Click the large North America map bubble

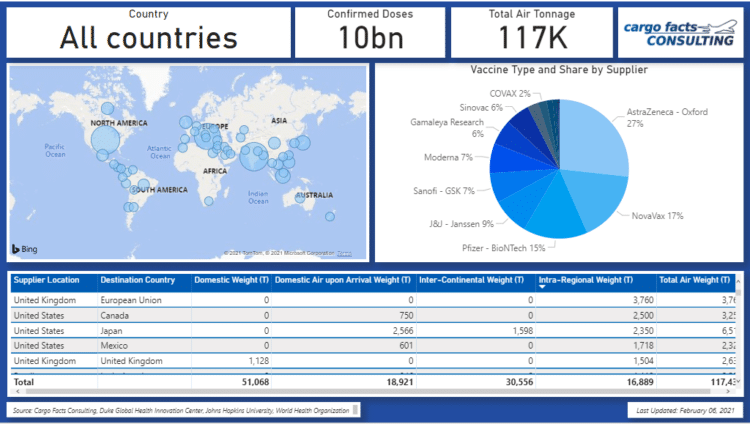(105, 139)
